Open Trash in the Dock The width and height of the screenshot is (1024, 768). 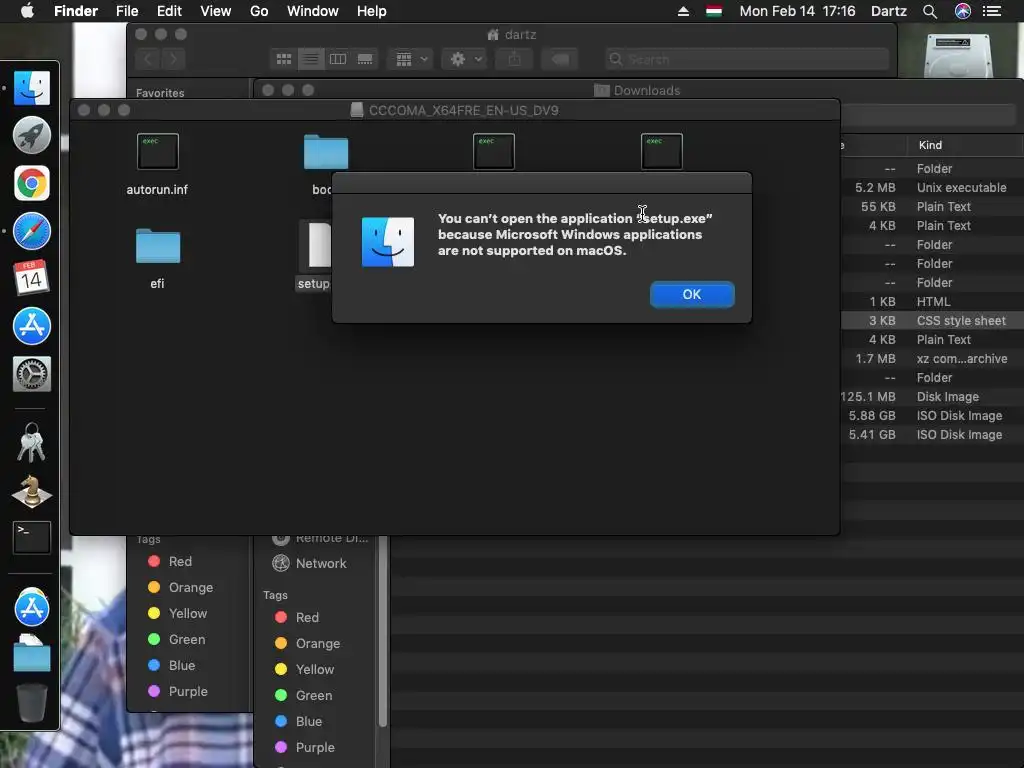(x=31, y=702)
